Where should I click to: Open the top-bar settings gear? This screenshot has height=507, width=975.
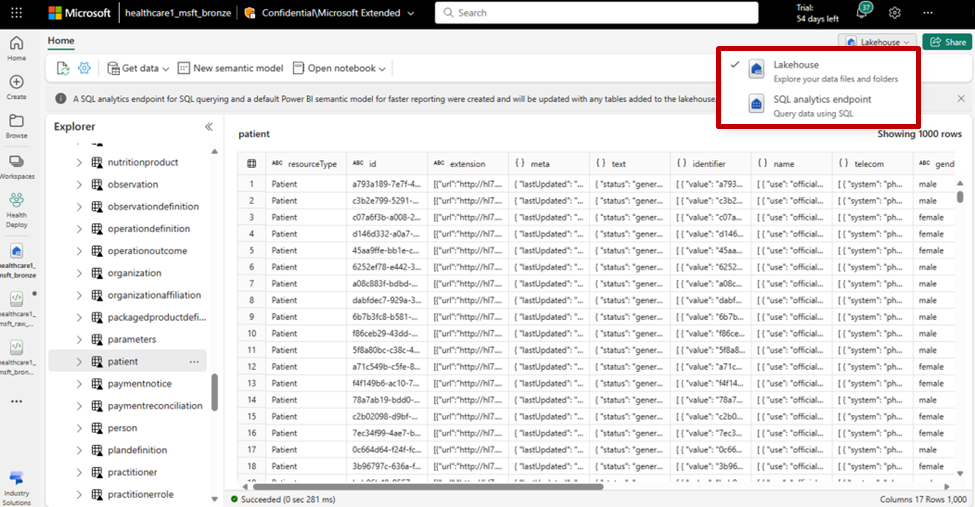(895, 12)
